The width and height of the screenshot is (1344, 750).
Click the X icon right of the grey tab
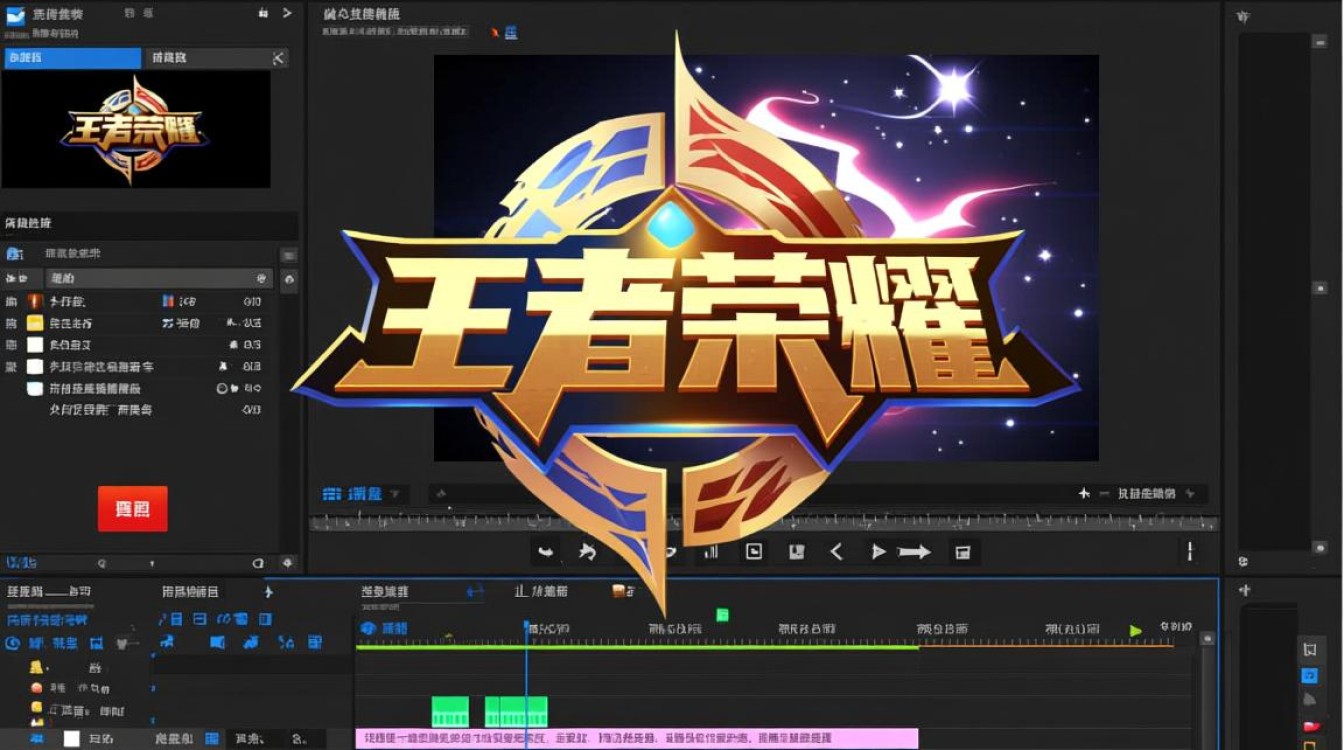point(278,58)
